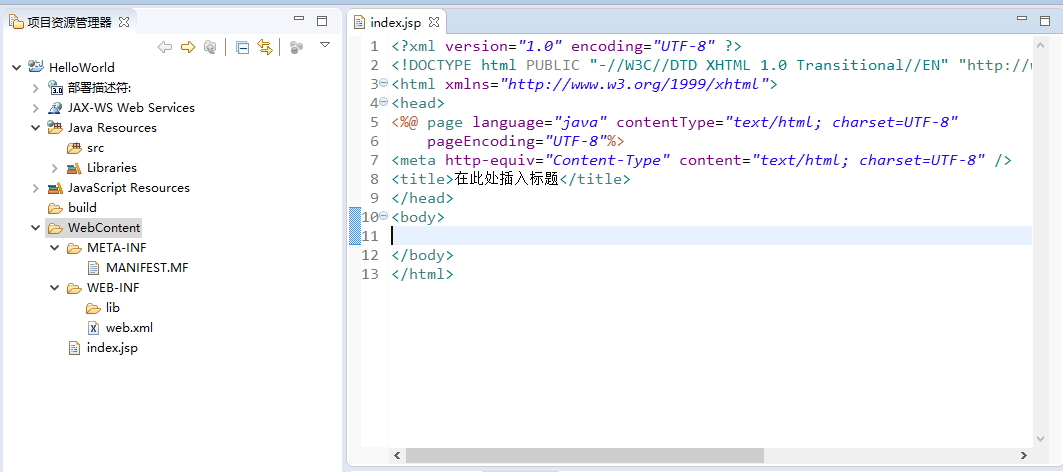The height and width of the screenshot is (472, 1063).
Task: Toggle fold marker on the body line
Action: pyautogui.click(x=384, y=217)
